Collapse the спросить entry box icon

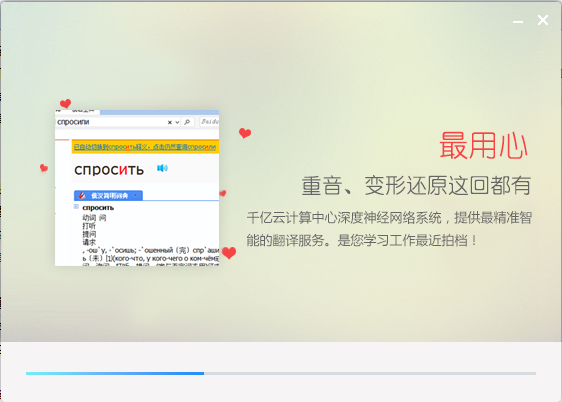tap(76, 207)
